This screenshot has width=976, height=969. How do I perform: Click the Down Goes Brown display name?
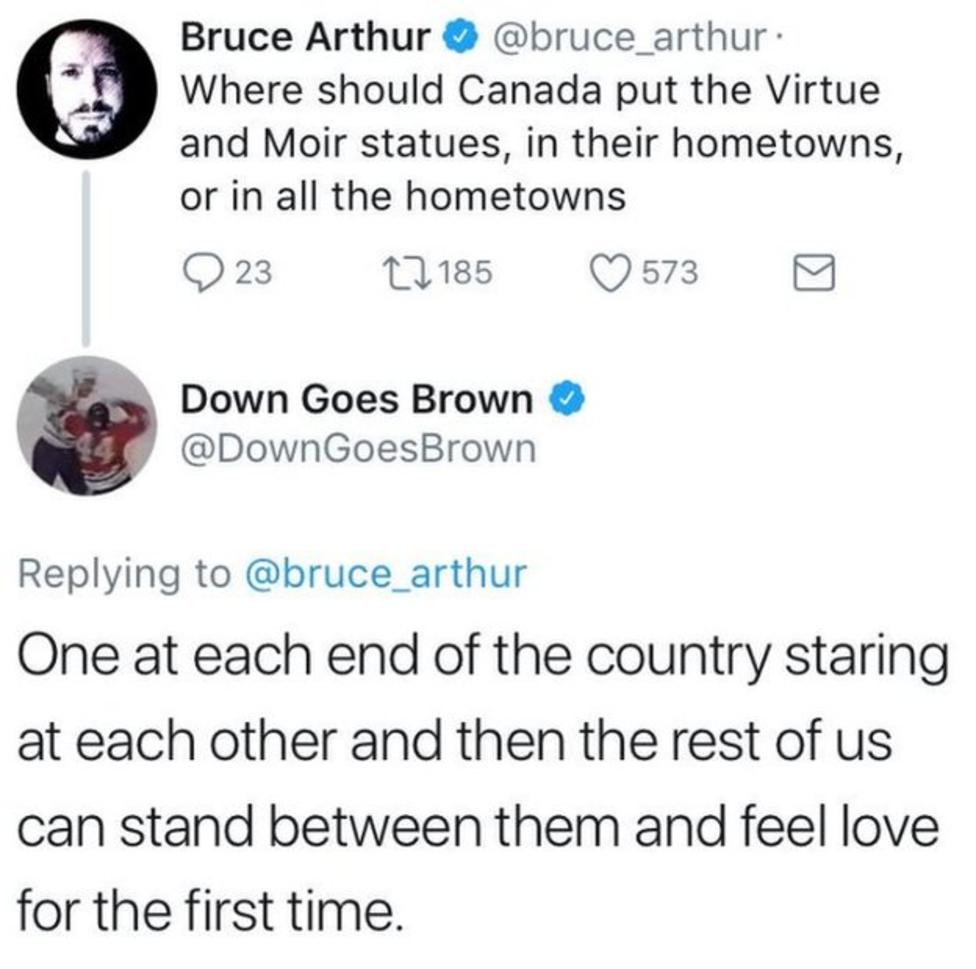357,402
